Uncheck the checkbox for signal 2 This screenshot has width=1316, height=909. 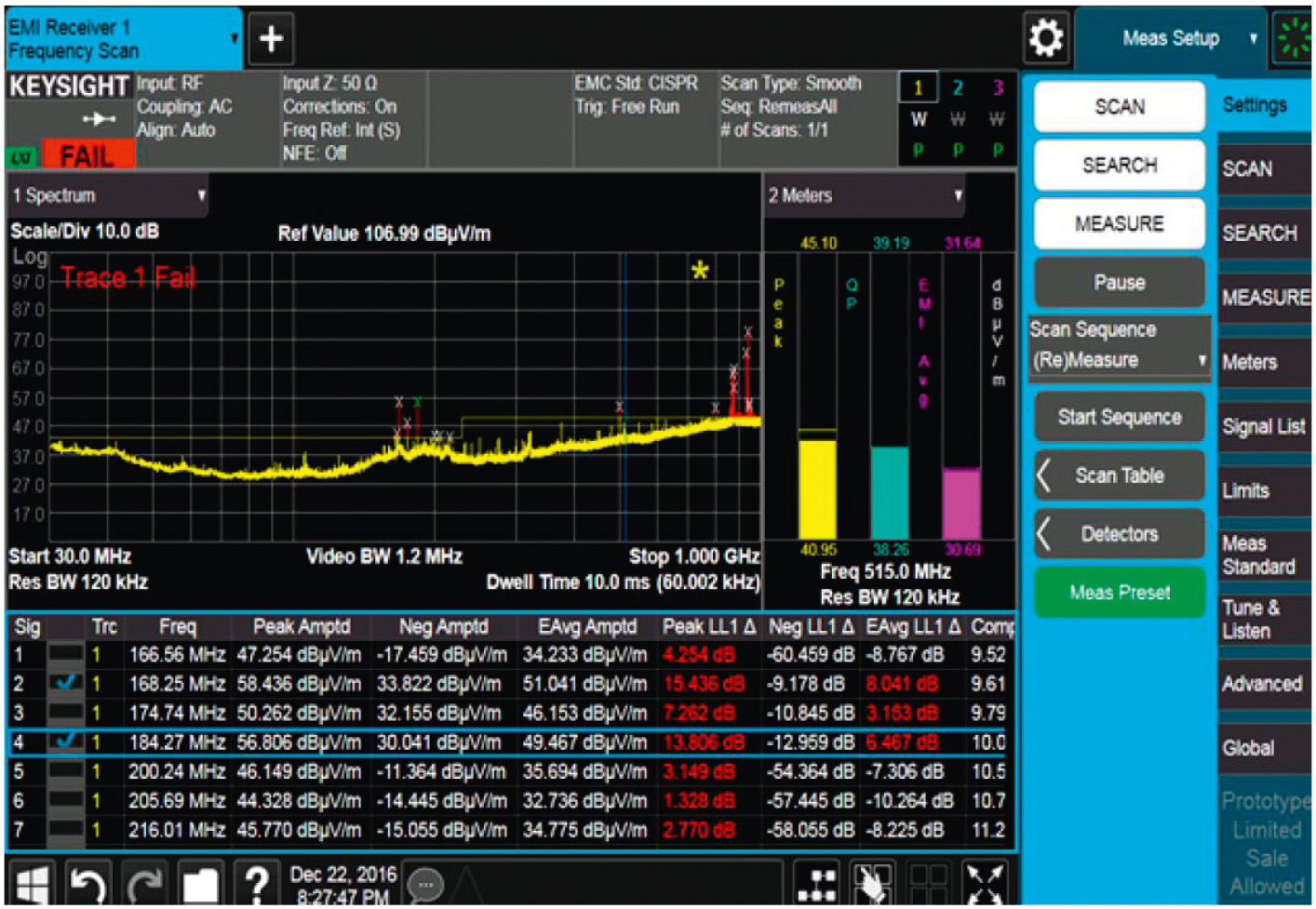coord(65,684)
